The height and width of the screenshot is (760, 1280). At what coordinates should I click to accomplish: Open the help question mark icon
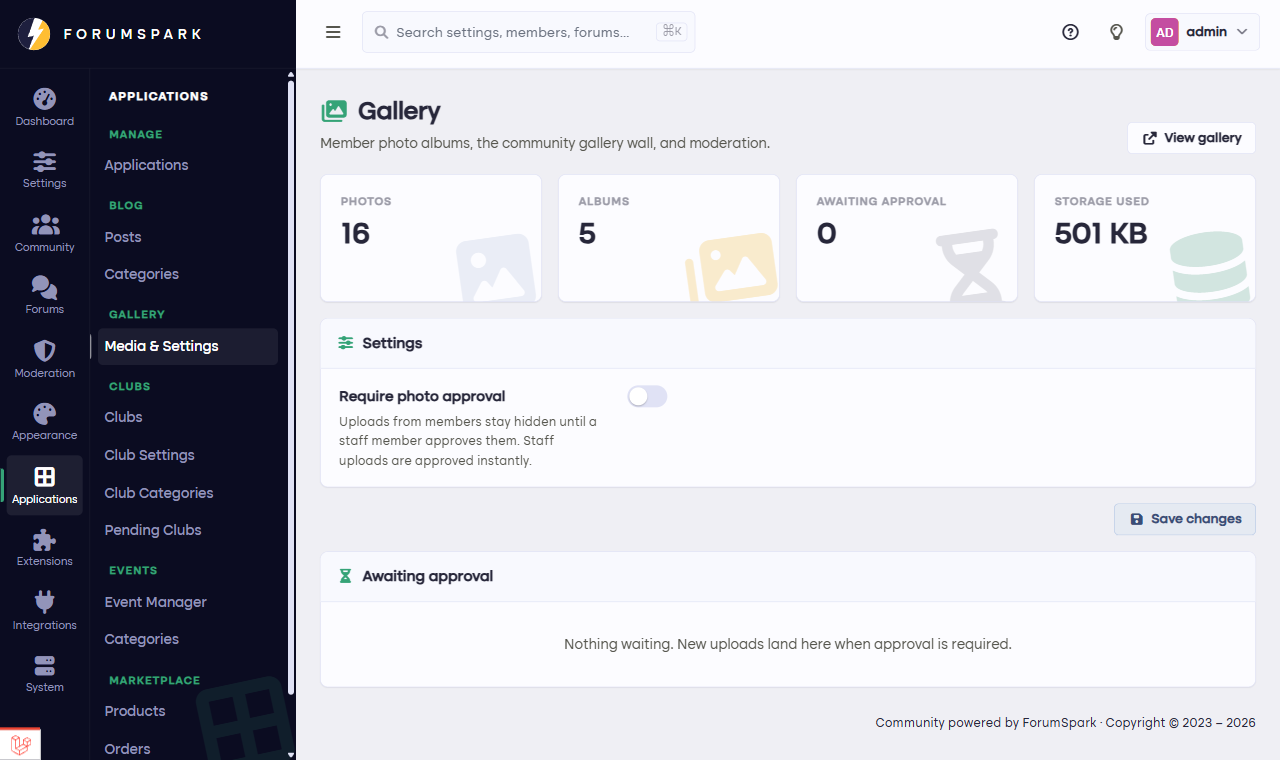pos(1070,32)
